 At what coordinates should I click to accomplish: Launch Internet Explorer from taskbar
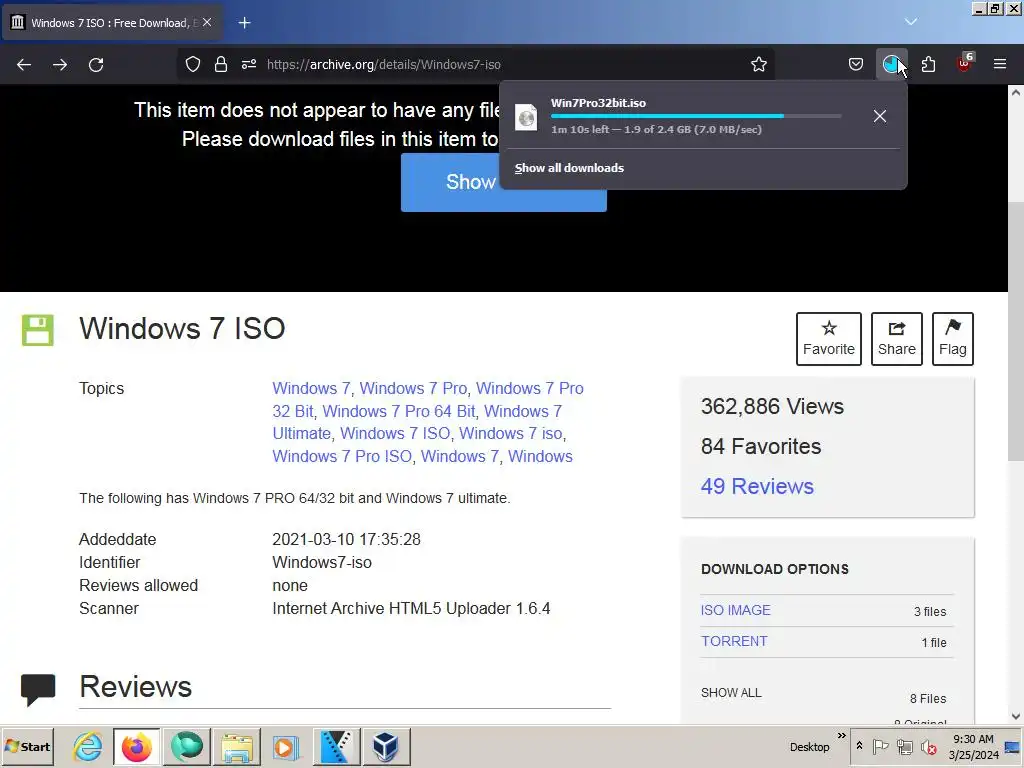click(87, 746)
